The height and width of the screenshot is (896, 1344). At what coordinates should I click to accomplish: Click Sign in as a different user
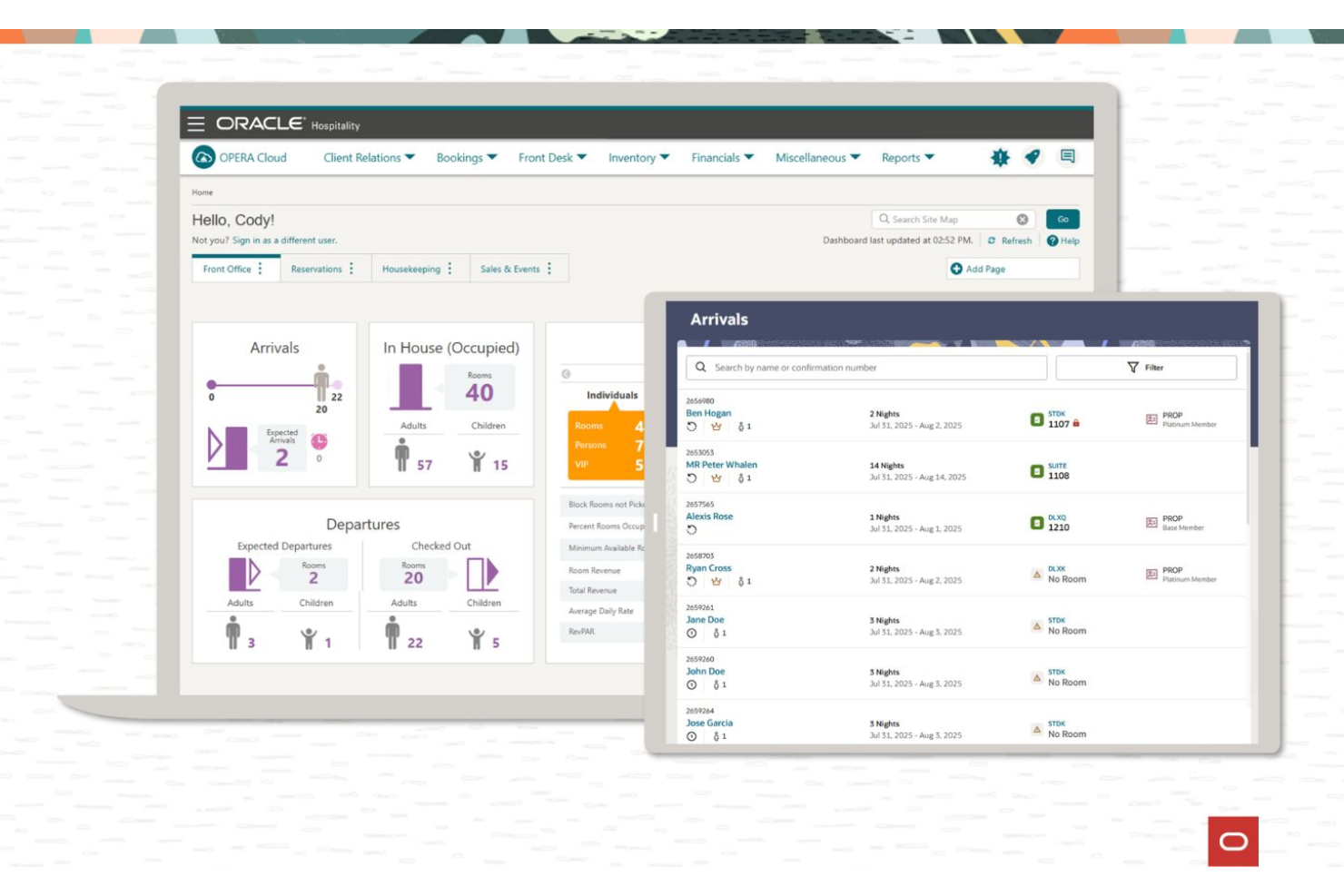[x=285, y=241]
